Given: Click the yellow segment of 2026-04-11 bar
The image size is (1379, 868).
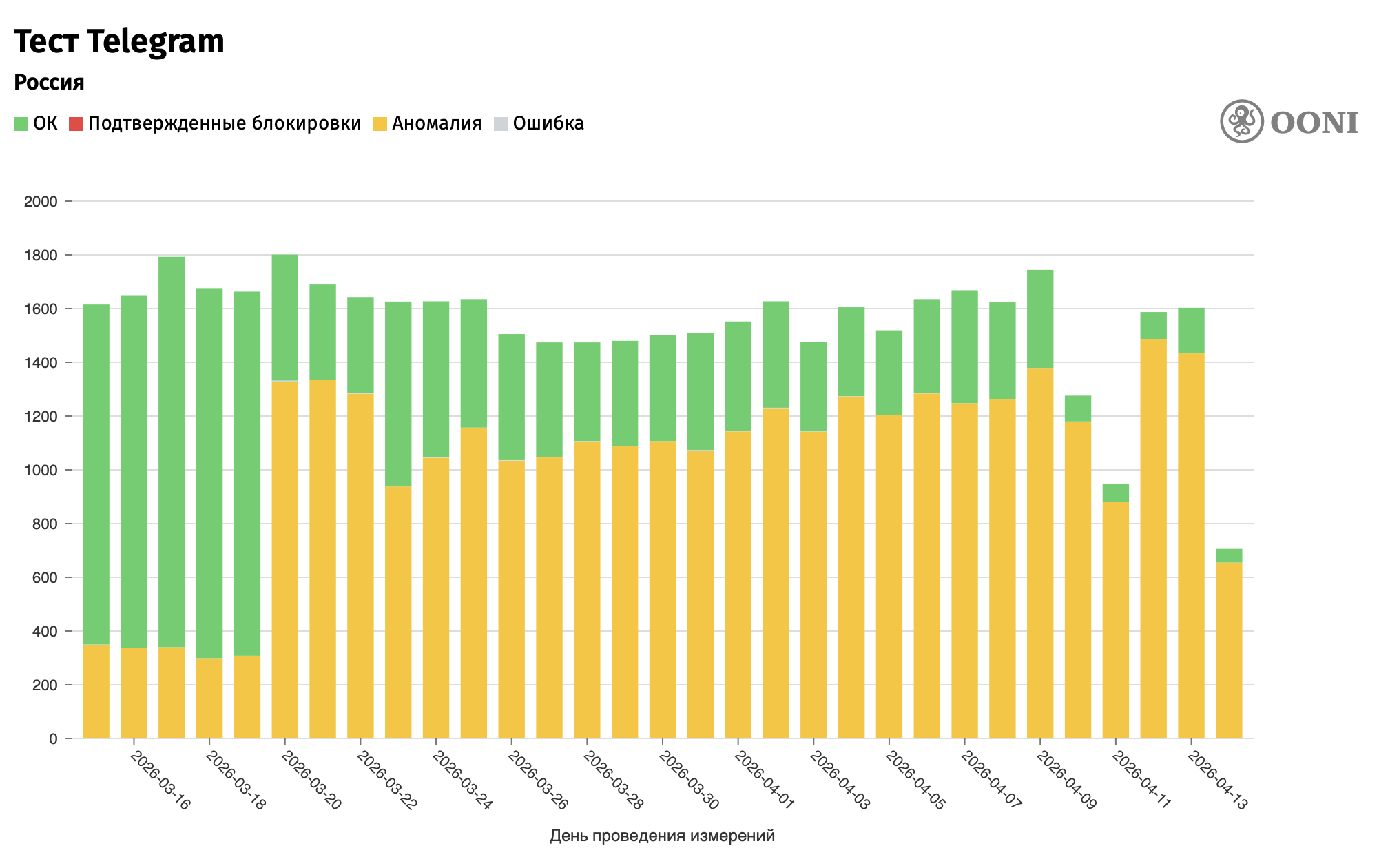Looking at the screenshot, I should tap(1116, 620).
